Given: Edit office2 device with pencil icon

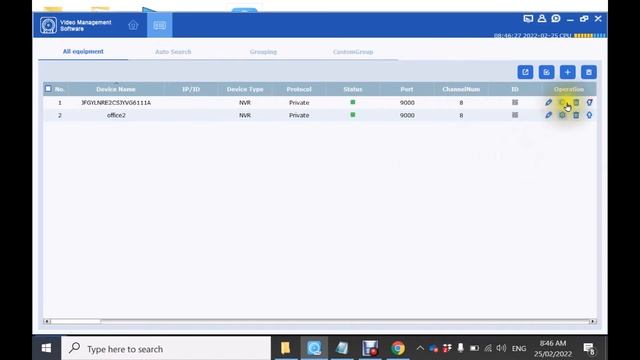Looking at the screenshot, I should 549,116.
